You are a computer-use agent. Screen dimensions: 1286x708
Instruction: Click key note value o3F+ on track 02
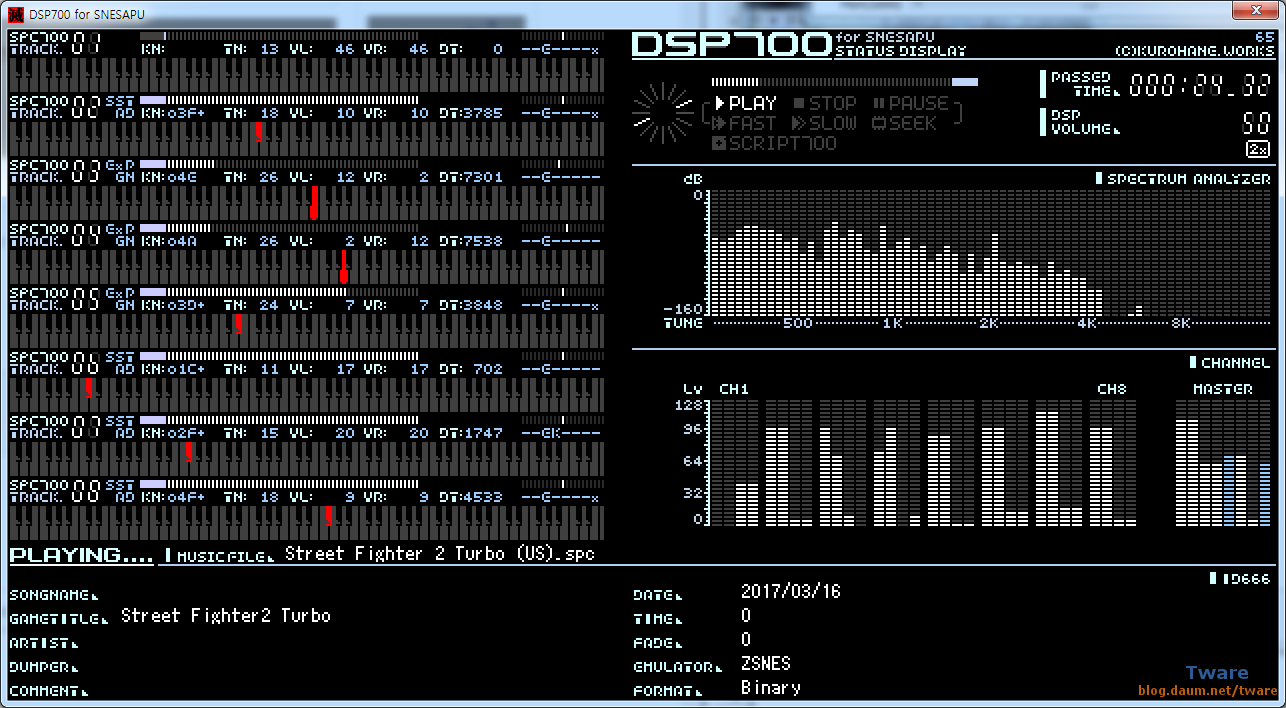(x=186, y=113)
